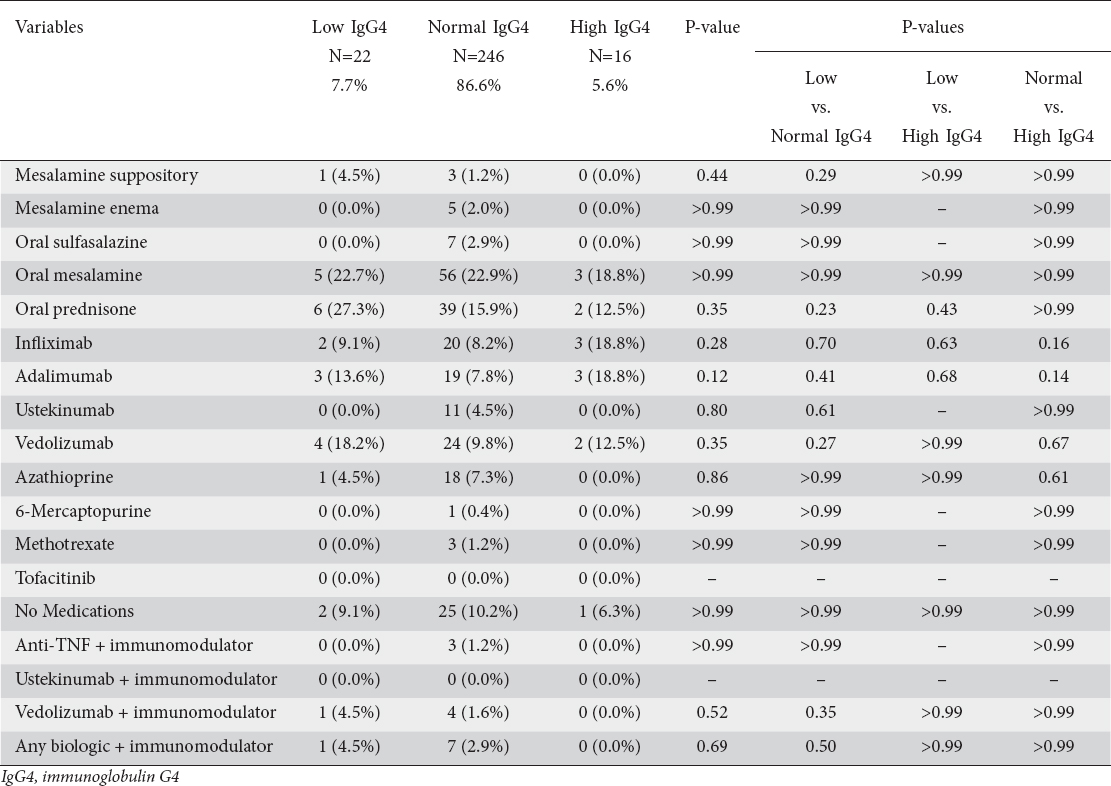Click the "Oral prednisone" row label
The width and height of the screenshot is (1111, 786).
click(x=76, y=309)
